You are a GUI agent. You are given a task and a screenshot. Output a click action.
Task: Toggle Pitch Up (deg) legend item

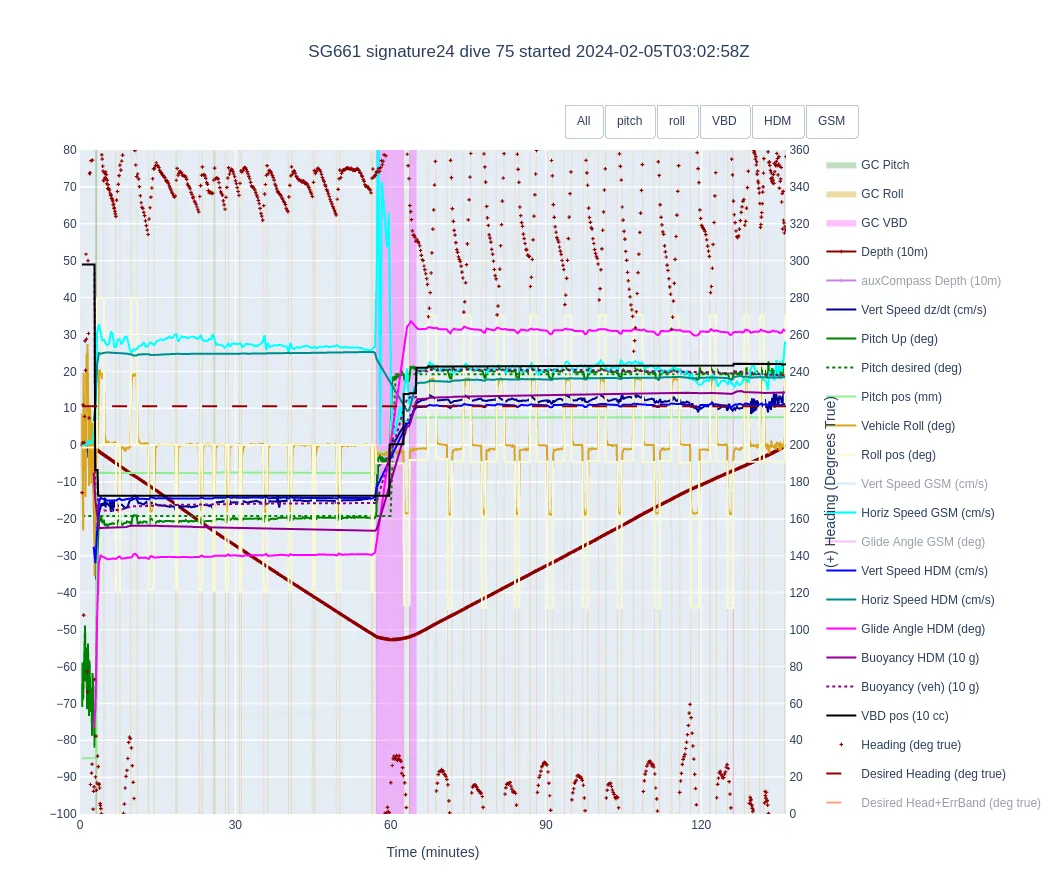pyautogui.click(x=899, y=339)
